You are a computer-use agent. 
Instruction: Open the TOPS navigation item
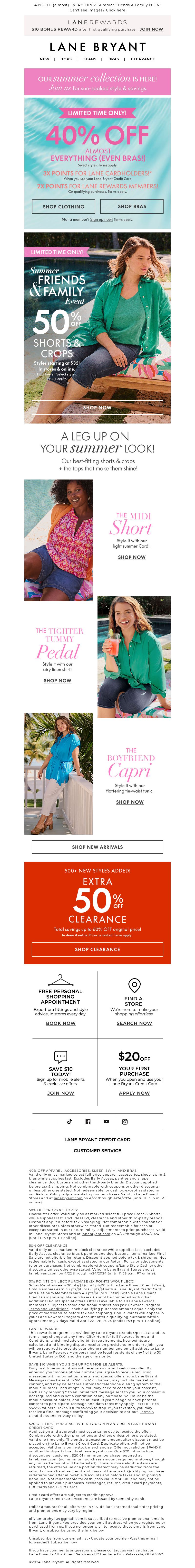tap(66, 60)
